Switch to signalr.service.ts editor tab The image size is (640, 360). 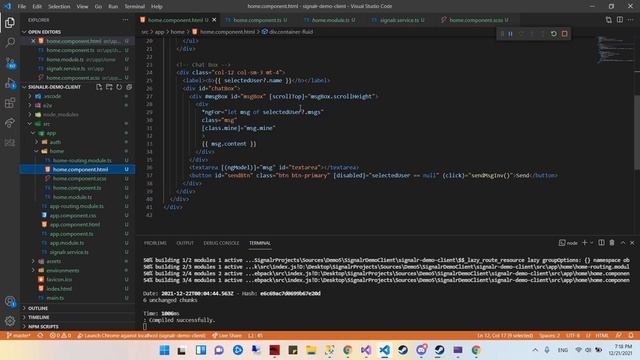(x=401, y=20)
